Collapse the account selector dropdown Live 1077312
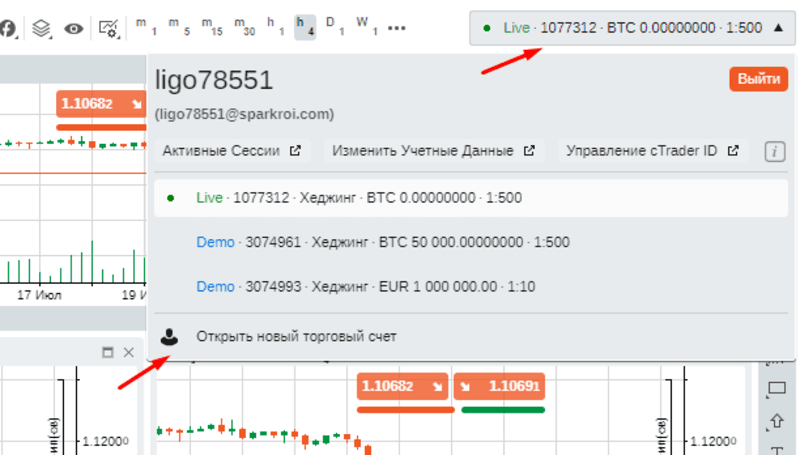Screen dimensions: 800x455 632,28
